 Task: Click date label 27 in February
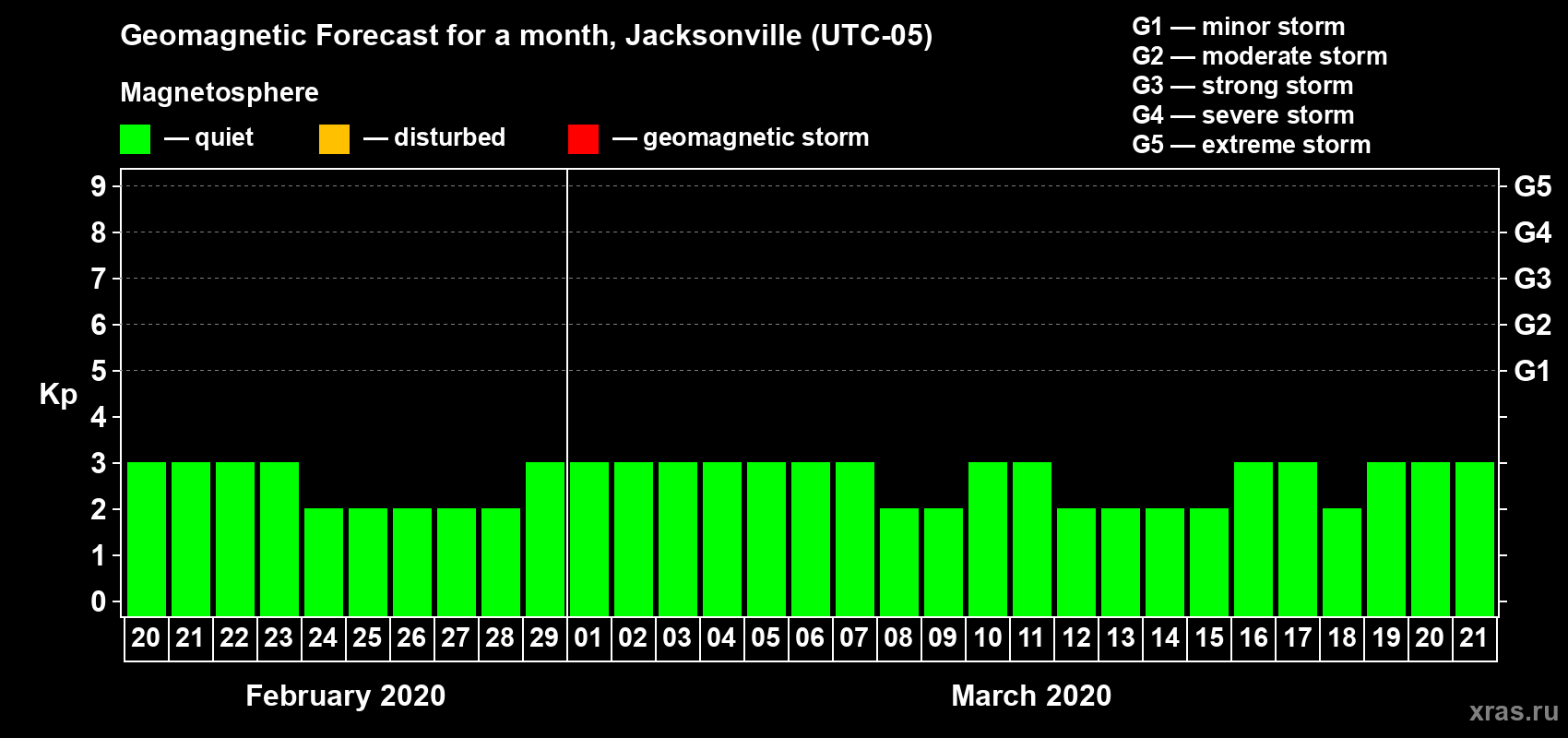pyautogui.click(x=456, y=638)
